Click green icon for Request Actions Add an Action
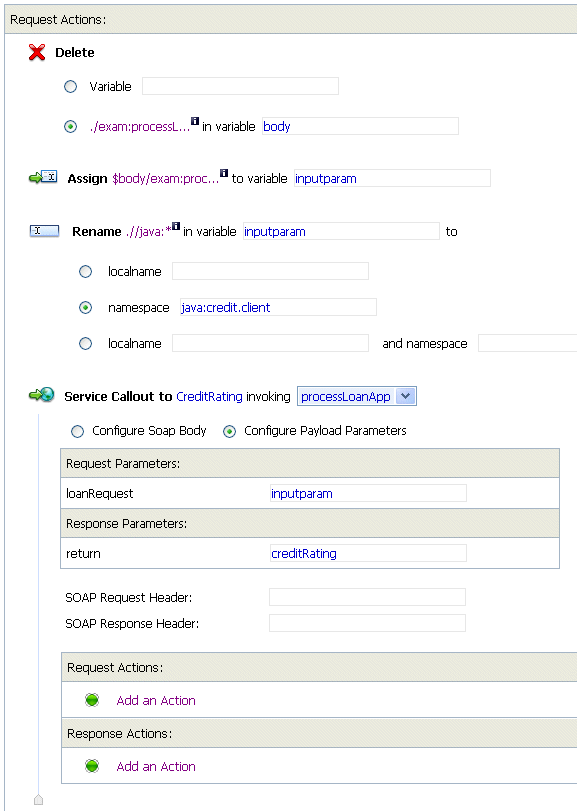 click(92, 700)
